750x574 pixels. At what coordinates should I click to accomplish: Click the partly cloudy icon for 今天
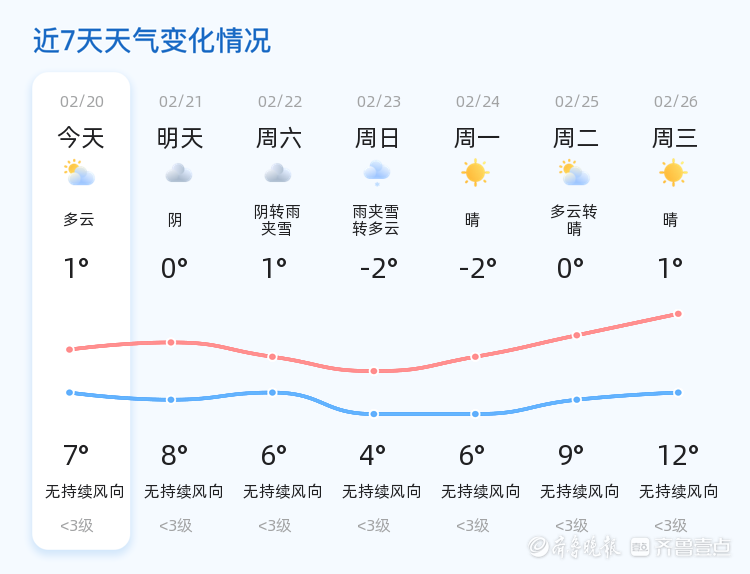[79, 173]
